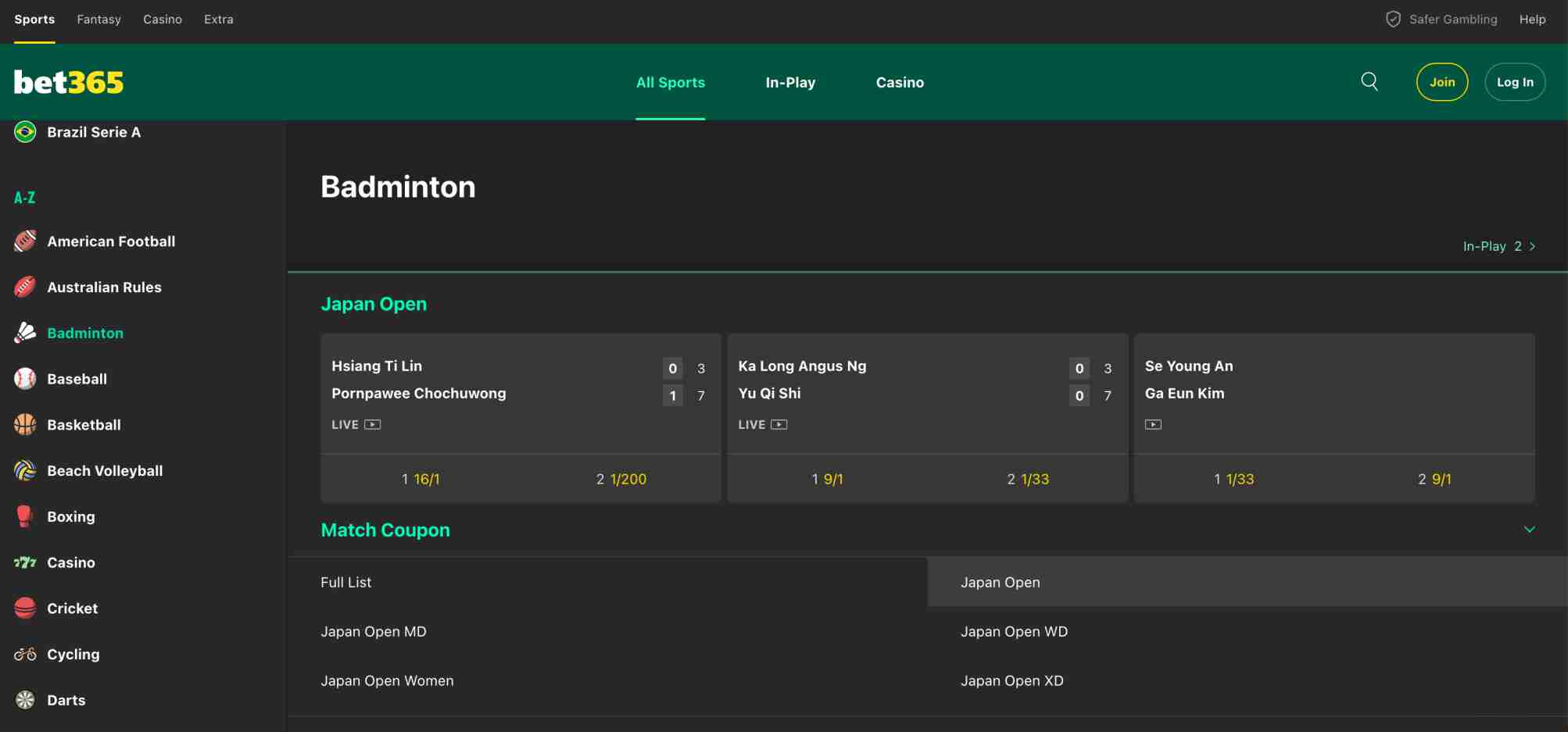Open the Help link

(x=1533, y=20)
